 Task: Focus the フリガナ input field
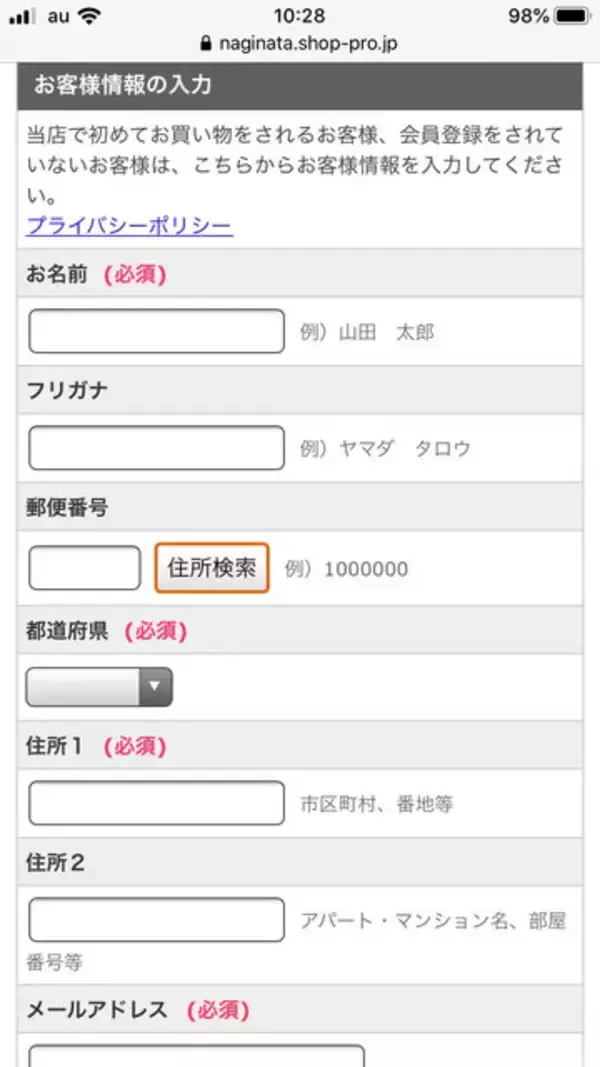click(157, 448)
